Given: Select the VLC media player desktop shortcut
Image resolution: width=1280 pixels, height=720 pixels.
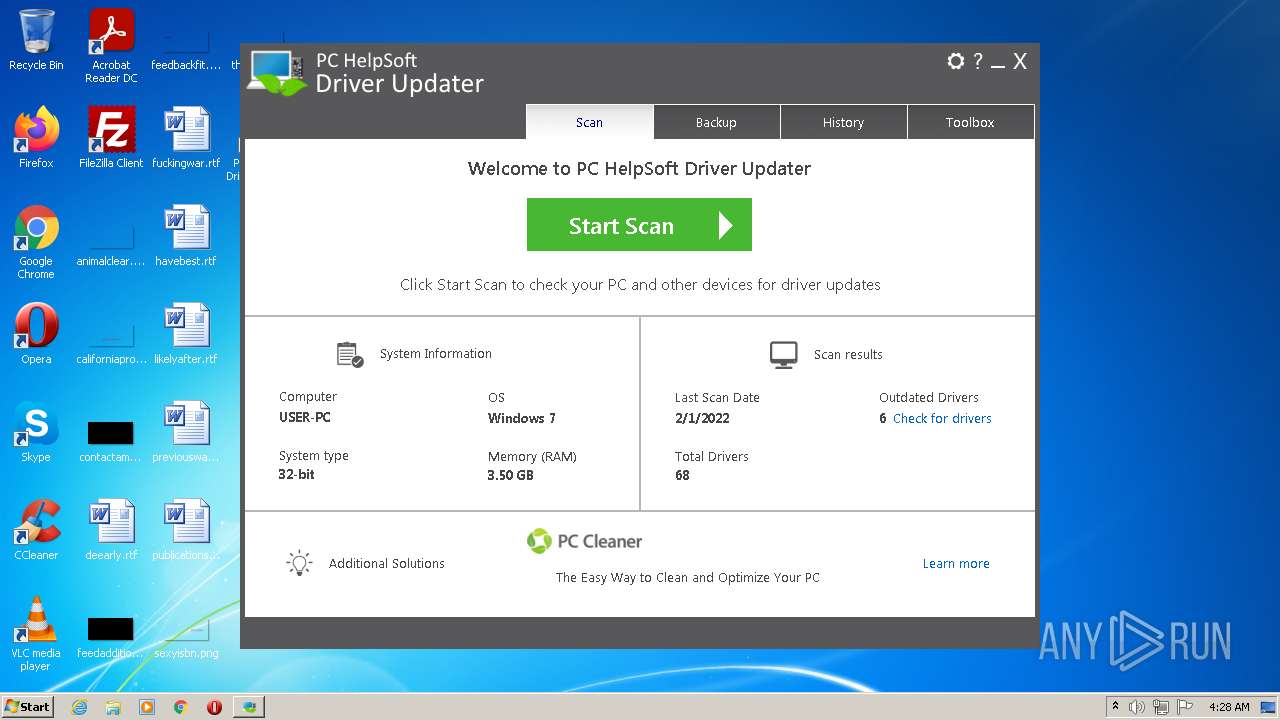Looking at the screenshot, I should point(36,634).
